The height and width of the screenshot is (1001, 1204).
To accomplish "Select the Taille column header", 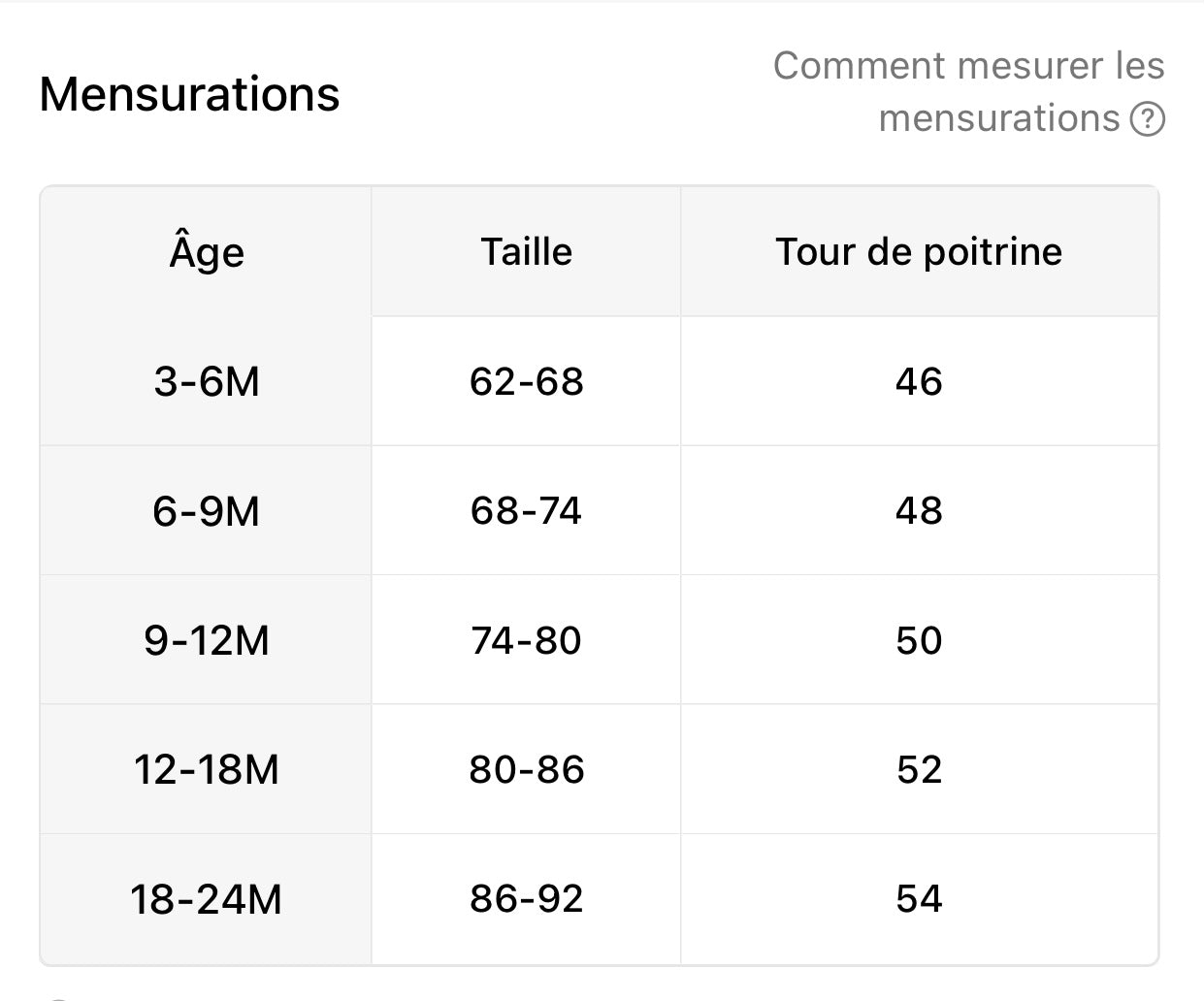I will pyautogui.click(x=527, y=252).
